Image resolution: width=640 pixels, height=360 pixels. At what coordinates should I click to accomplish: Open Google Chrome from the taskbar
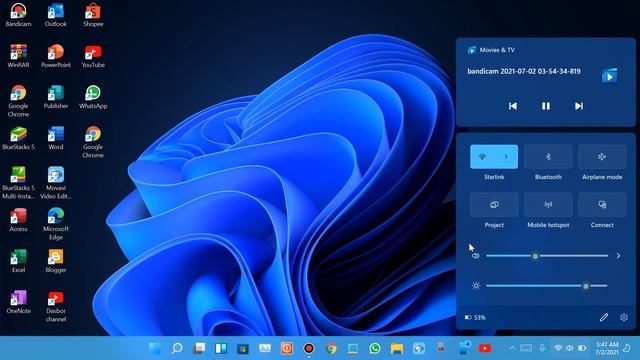(331, 348)
